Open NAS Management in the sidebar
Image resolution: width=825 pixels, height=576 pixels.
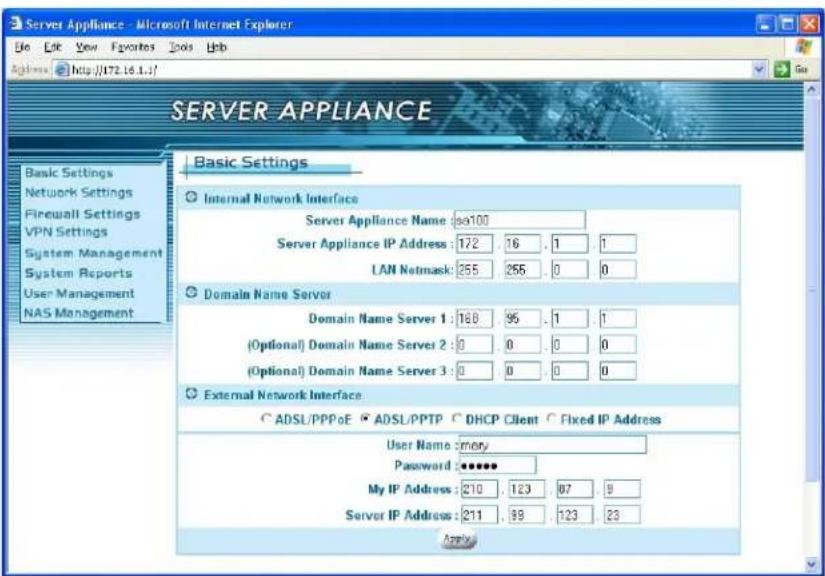point(78,313)
